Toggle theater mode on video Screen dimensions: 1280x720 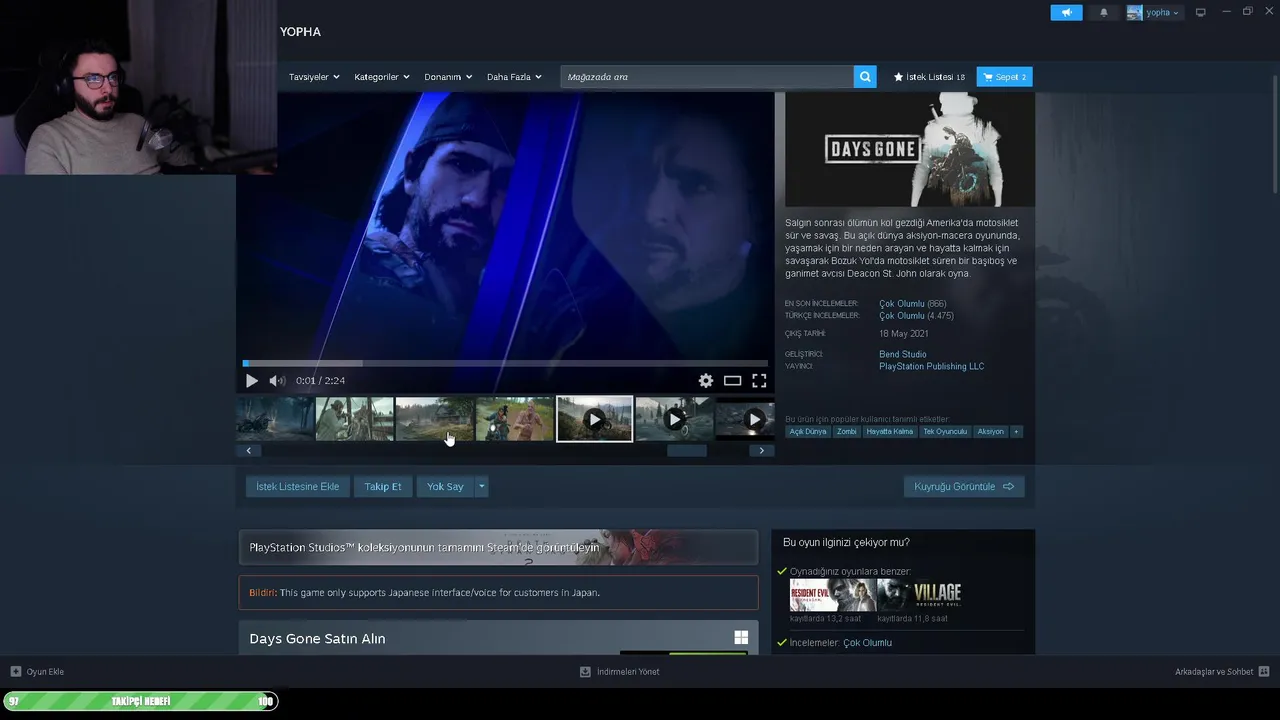pos(732,380)
